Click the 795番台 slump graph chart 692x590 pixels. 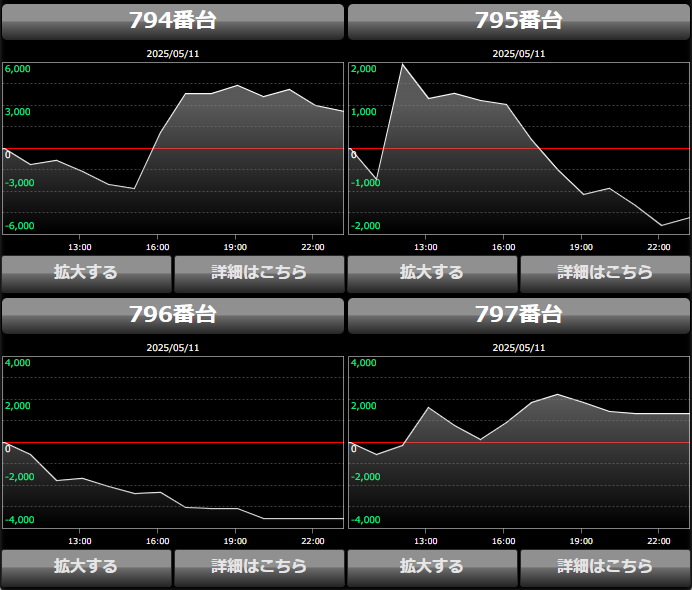pos(519,148)
